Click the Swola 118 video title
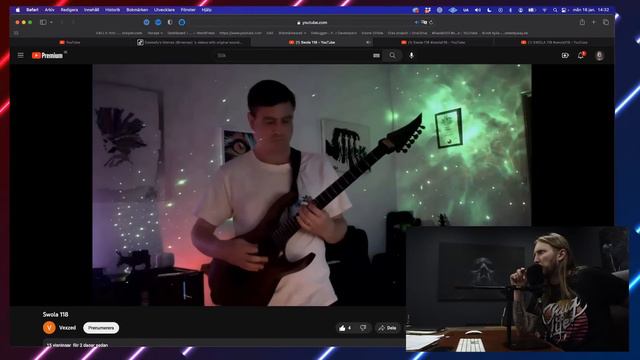The image size is (640, 360). pos(56,314)
